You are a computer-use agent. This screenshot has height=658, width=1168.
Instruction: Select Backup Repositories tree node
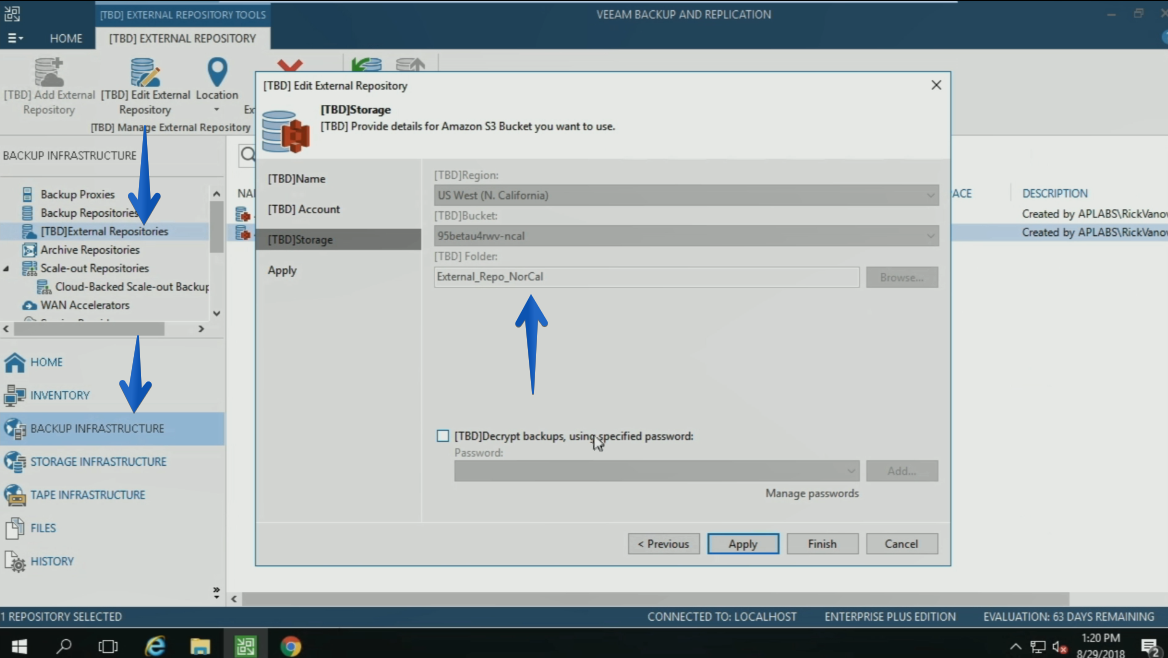[88, 213]
